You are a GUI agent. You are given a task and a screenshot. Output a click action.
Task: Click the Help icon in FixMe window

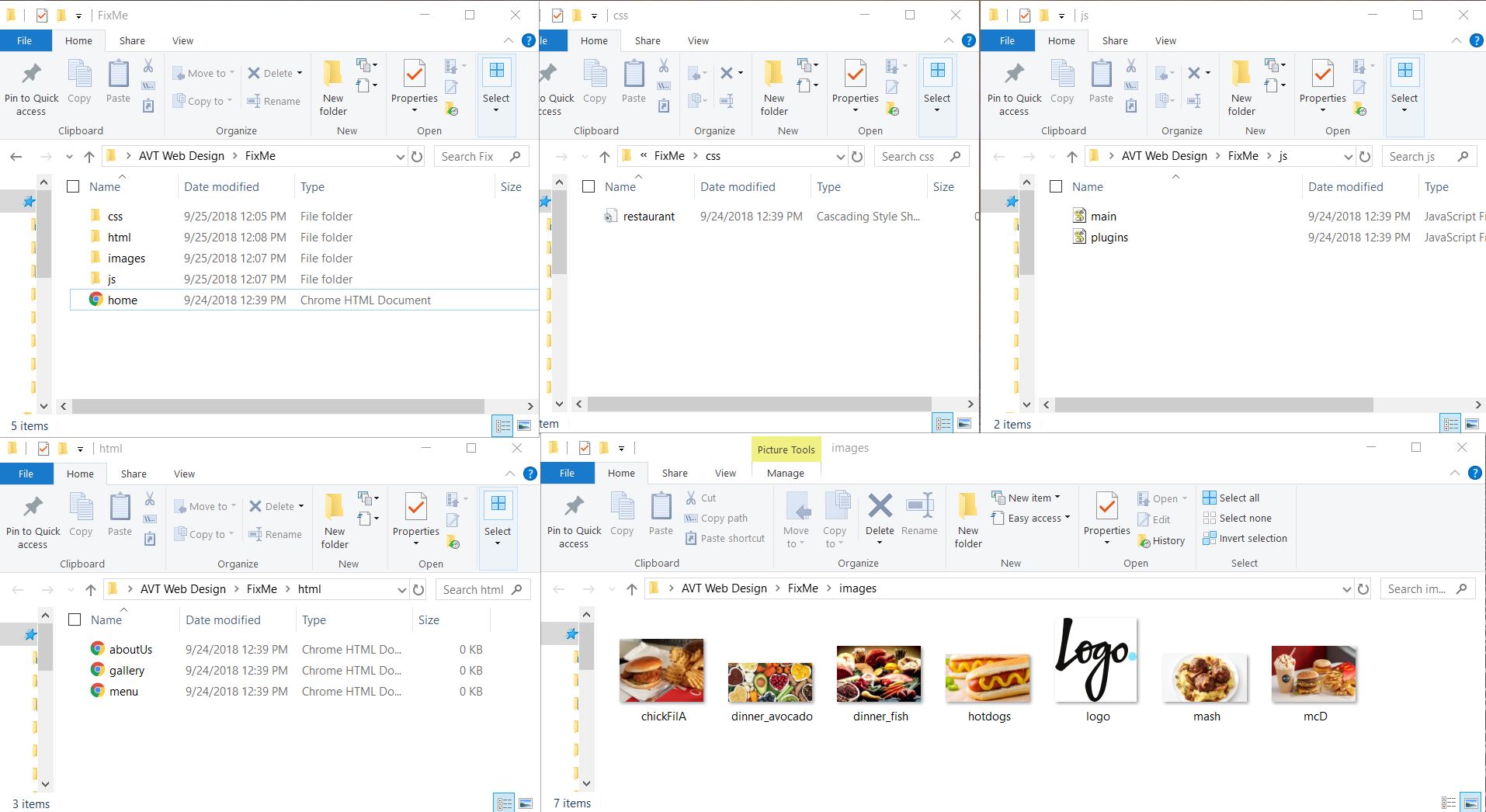529,40
